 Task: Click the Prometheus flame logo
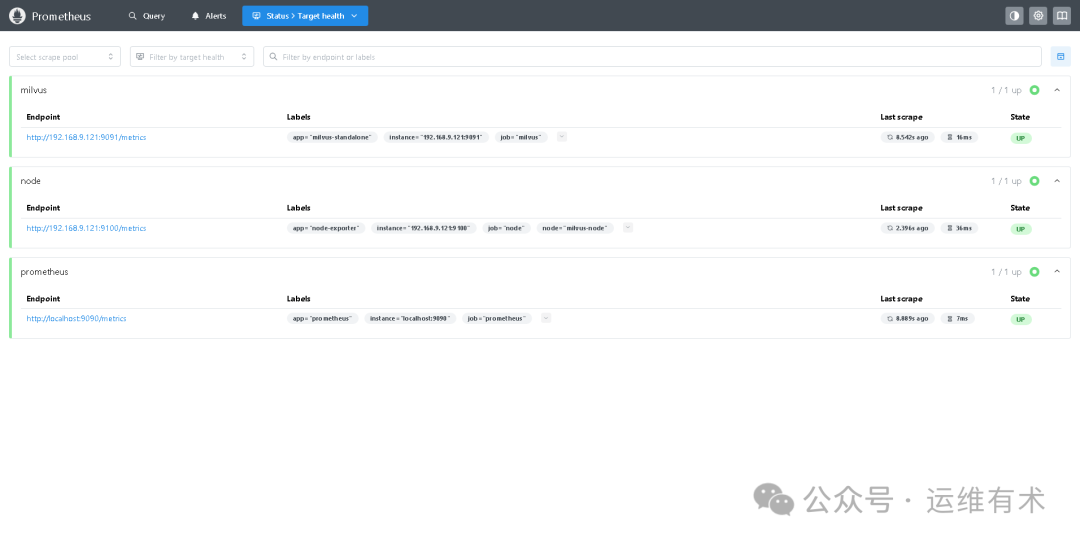pos(17,15)
